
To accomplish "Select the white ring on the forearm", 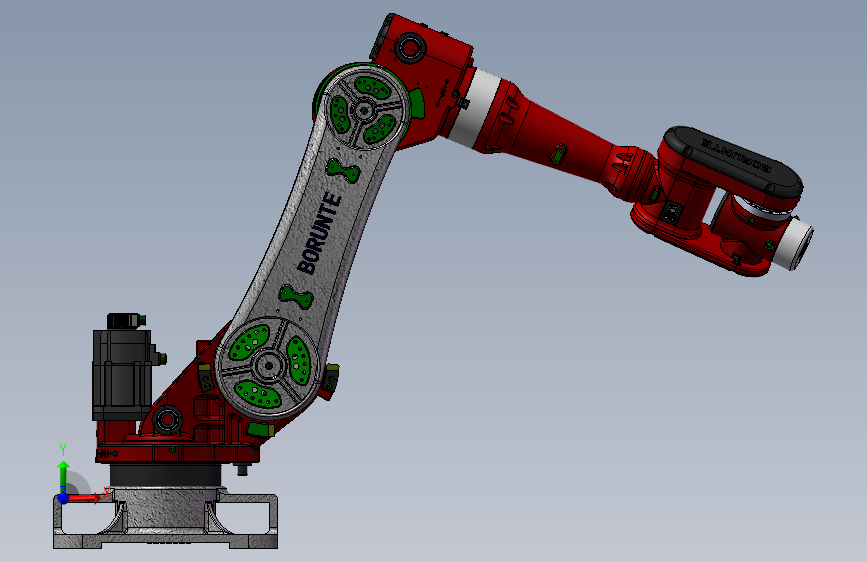I will tap(473, 108).
